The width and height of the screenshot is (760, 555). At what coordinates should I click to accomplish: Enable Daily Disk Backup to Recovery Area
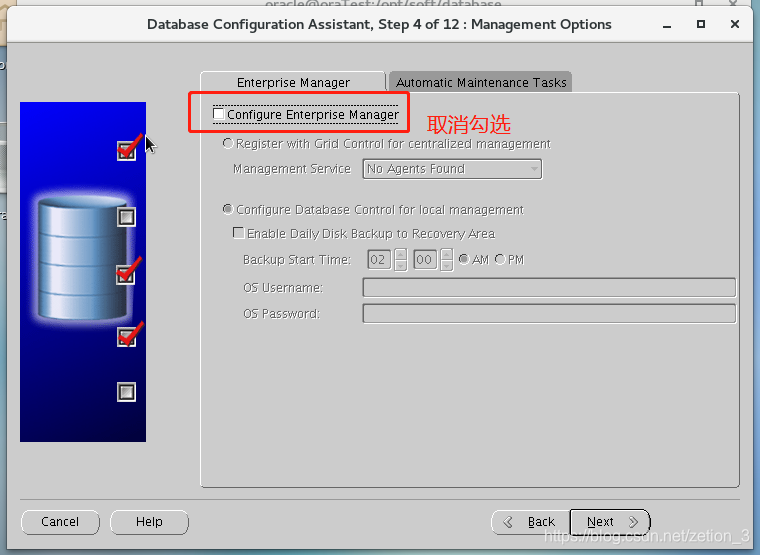point(238,233)
